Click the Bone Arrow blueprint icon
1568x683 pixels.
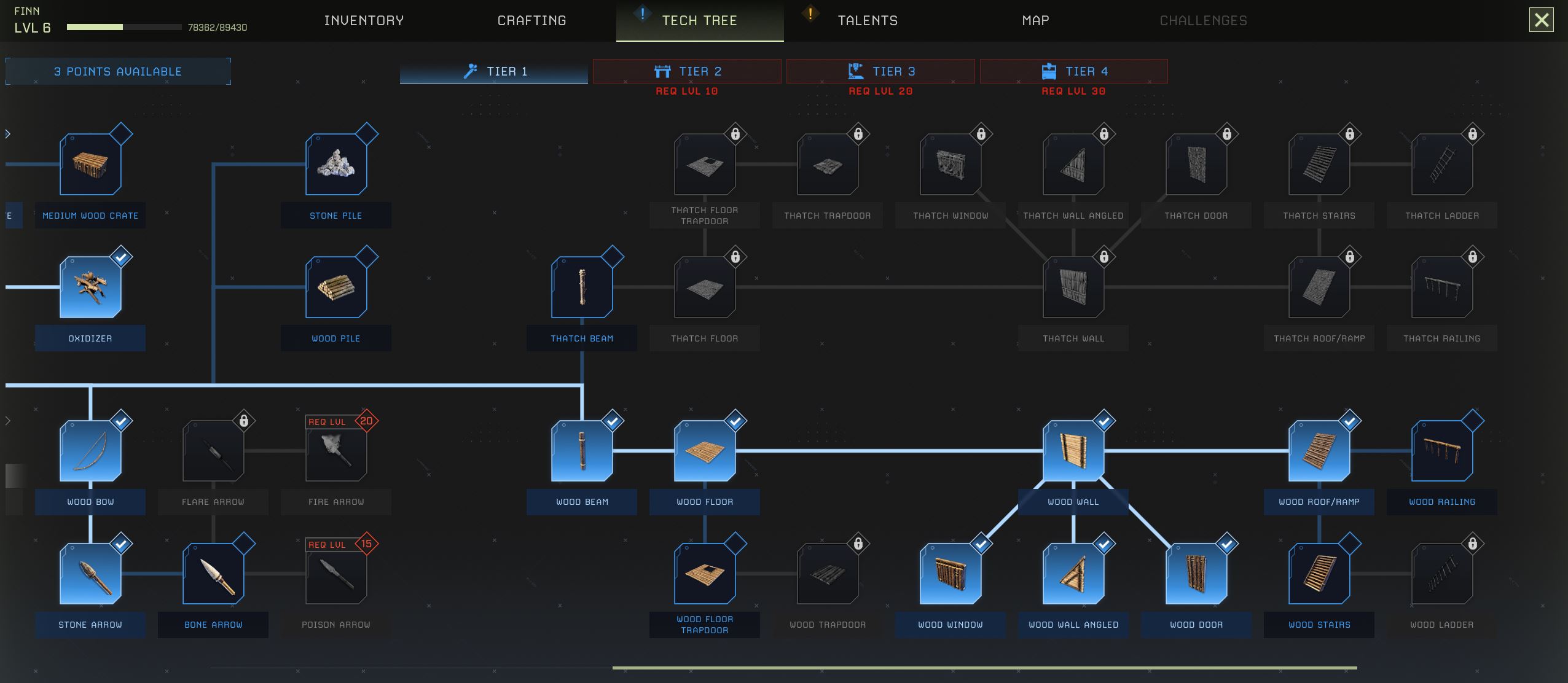click(x=213, y=574)
